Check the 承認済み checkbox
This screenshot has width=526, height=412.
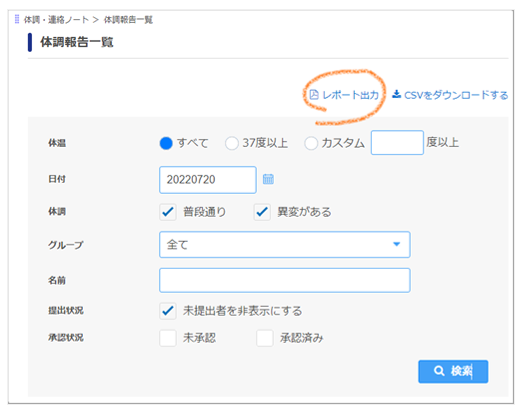pos(265,338)
